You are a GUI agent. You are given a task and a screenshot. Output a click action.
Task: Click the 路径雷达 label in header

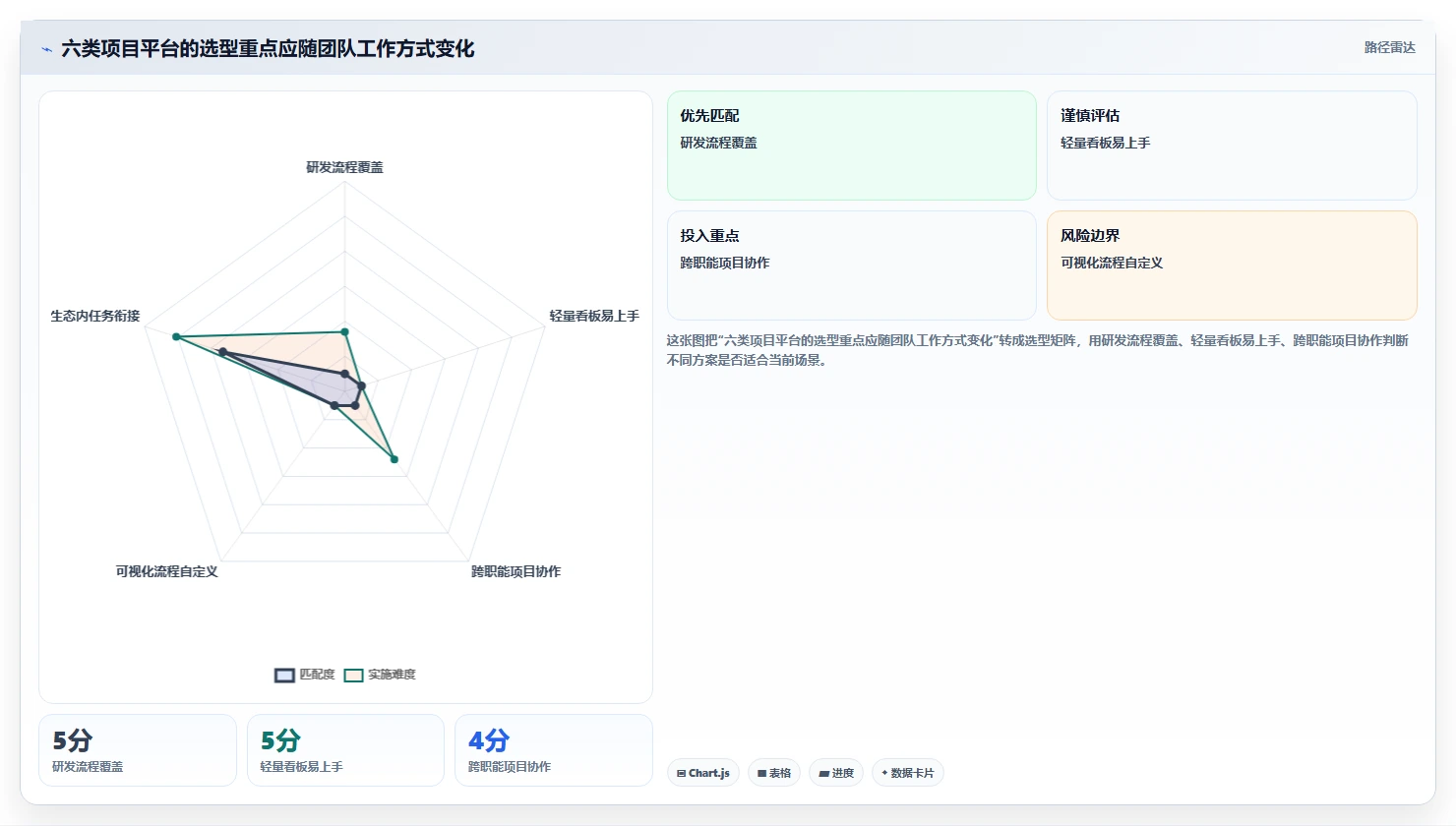point(1389,47)
